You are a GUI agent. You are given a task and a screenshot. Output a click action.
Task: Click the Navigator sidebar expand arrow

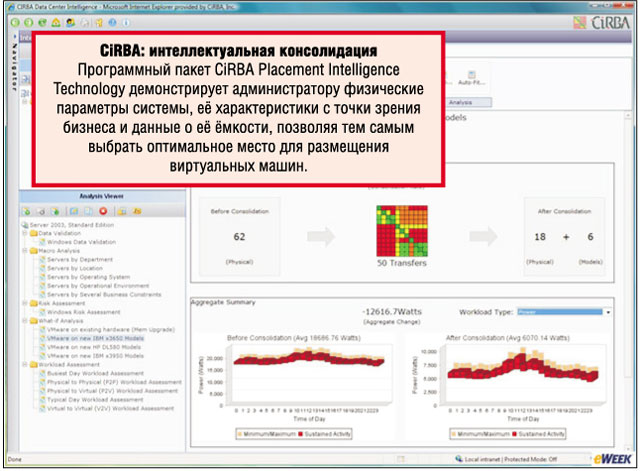pyautogui.click(x=15, y=36)
